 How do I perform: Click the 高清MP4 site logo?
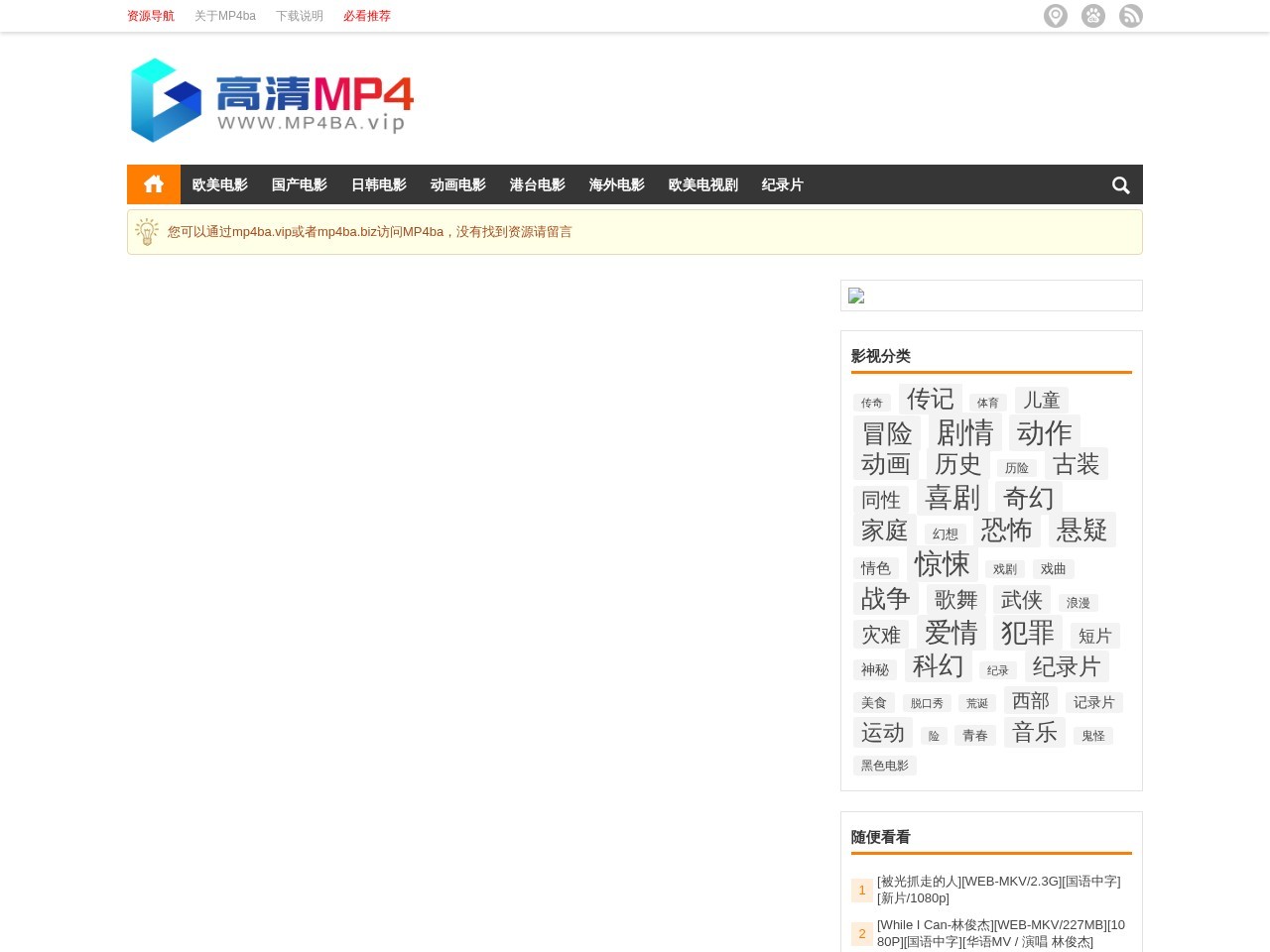272,99
